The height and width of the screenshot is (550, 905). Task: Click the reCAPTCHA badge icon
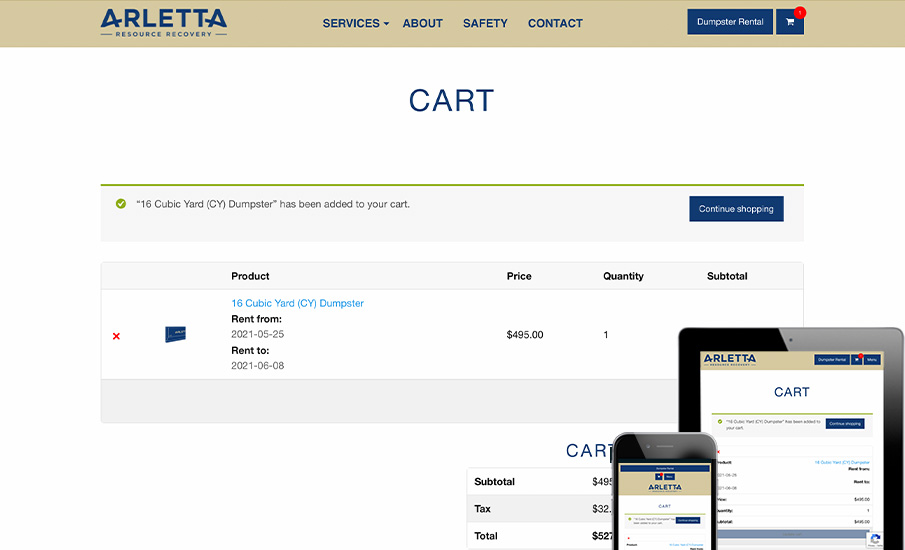pyautogui.click(x=875, y=539)
